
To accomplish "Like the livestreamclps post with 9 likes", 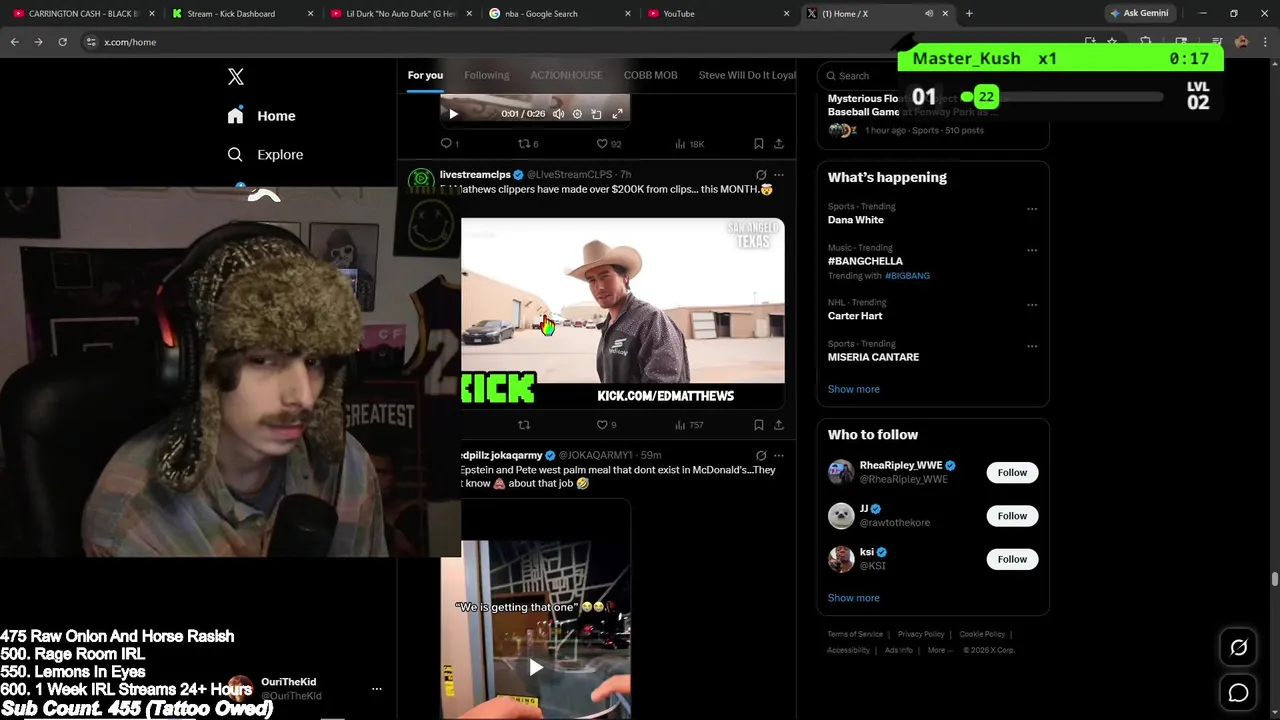I will (x=606, y=425).
